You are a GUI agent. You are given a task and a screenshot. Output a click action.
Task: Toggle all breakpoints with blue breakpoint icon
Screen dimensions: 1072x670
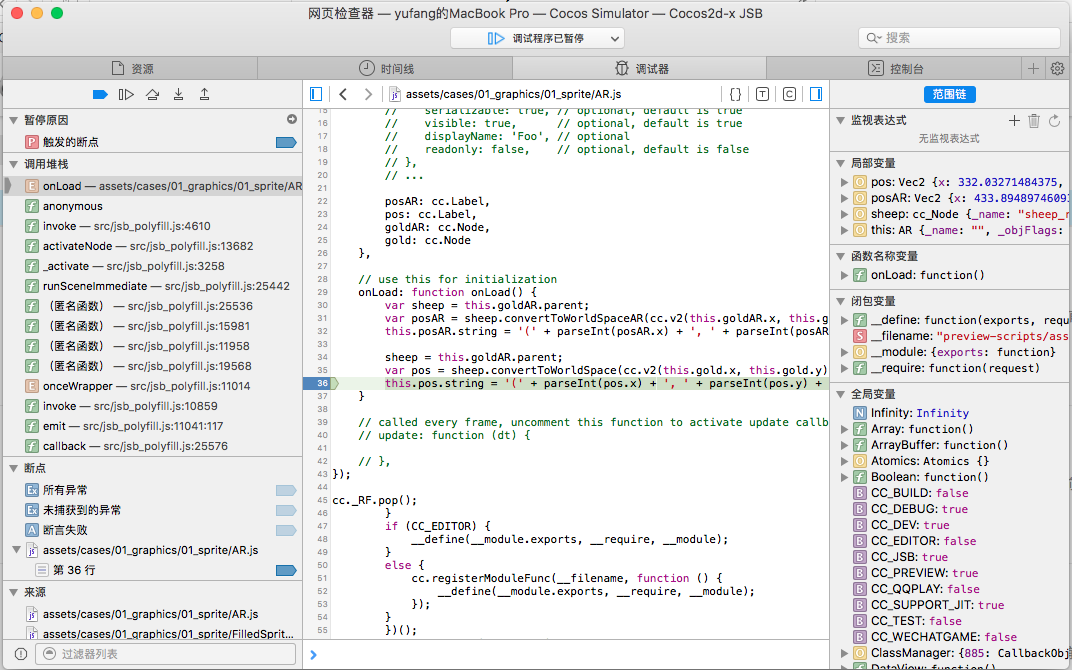coord(100,94)
